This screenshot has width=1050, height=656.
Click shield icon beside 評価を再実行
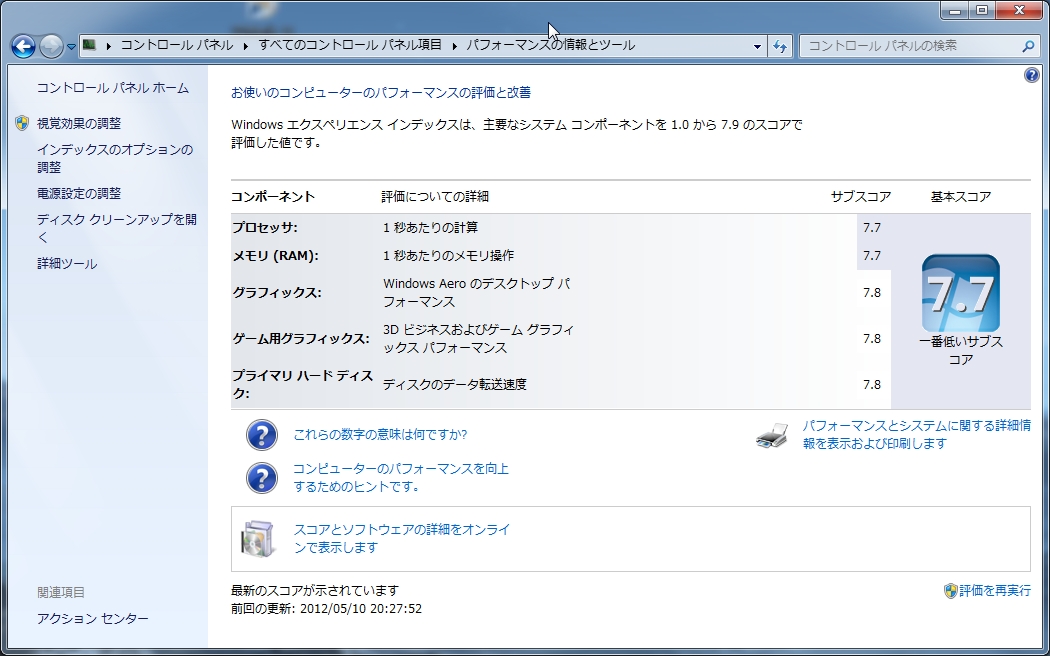[x=950, y=590]
